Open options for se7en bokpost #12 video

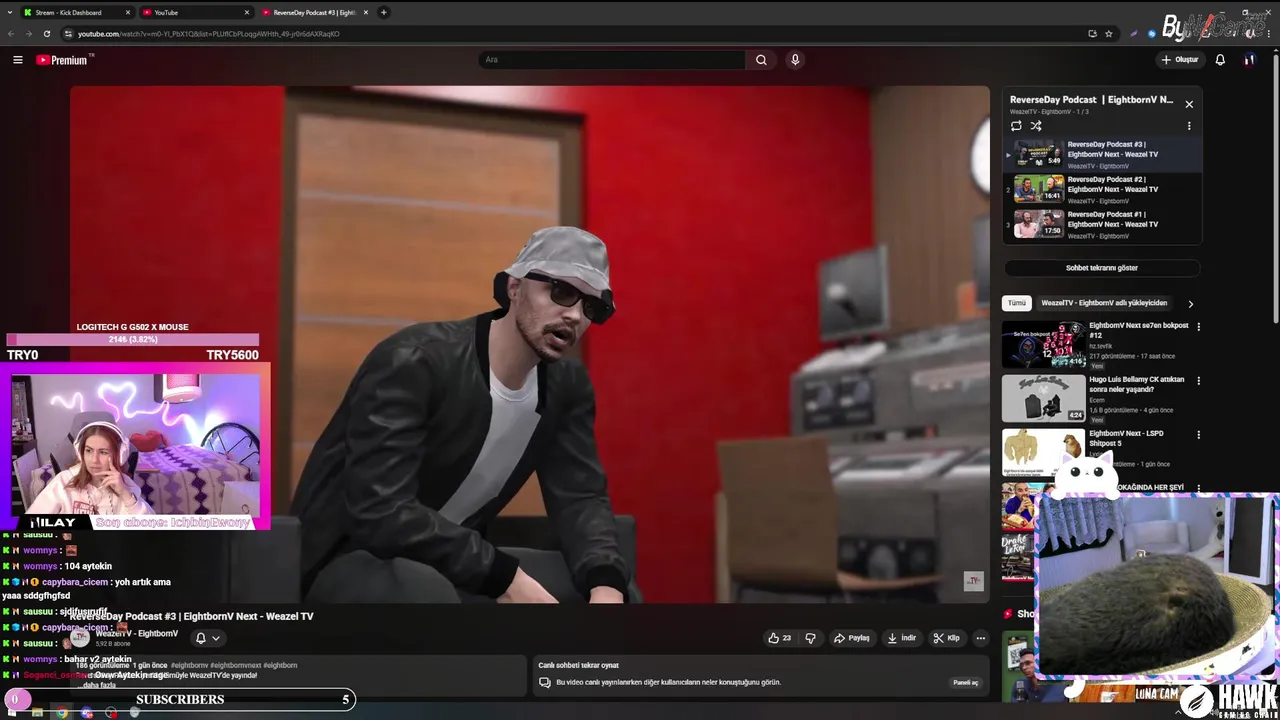(1199, 327)
